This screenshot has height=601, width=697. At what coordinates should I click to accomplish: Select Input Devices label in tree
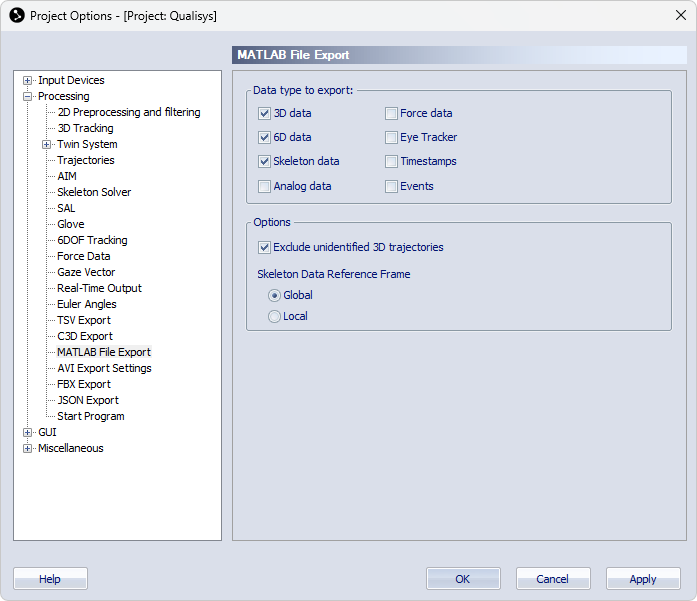[71, 80]
